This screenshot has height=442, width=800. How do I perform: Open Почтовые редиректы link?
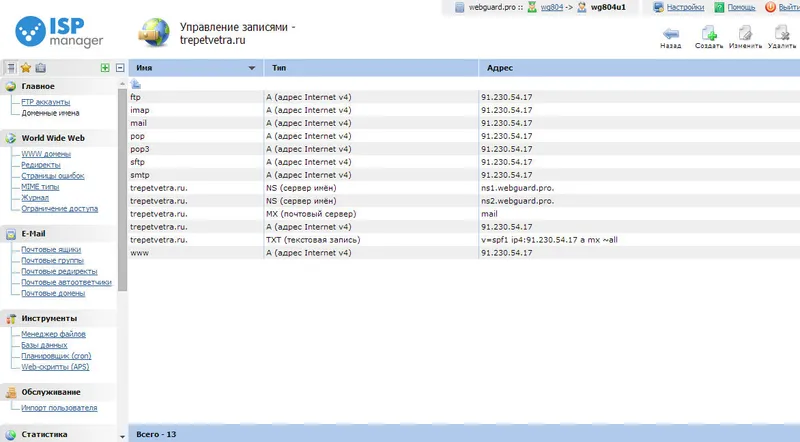point(59,271)
